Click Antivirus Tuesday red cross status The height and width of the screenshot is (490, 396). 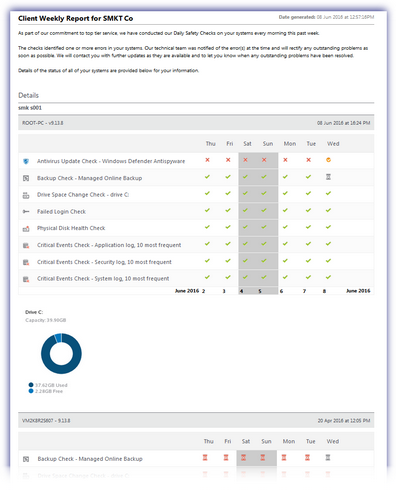tap(309, 160)
